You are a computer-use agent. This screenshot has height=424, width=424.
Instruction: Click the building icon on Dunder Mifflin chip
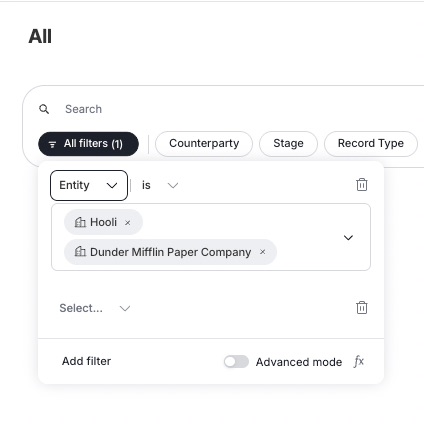coord(80,252)
